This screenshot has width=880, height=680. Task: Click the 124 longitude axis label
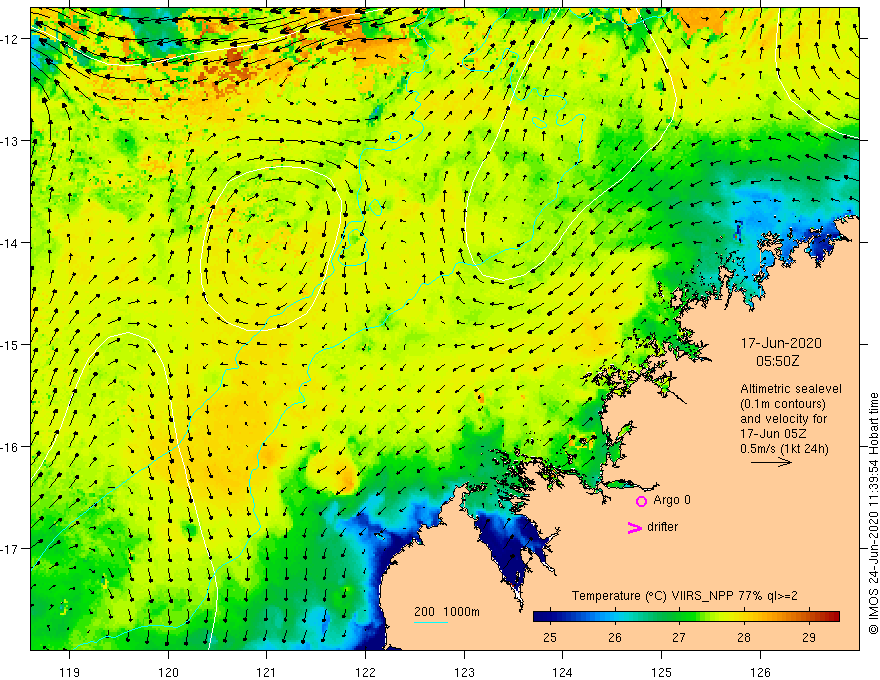[x=563, y=672]
